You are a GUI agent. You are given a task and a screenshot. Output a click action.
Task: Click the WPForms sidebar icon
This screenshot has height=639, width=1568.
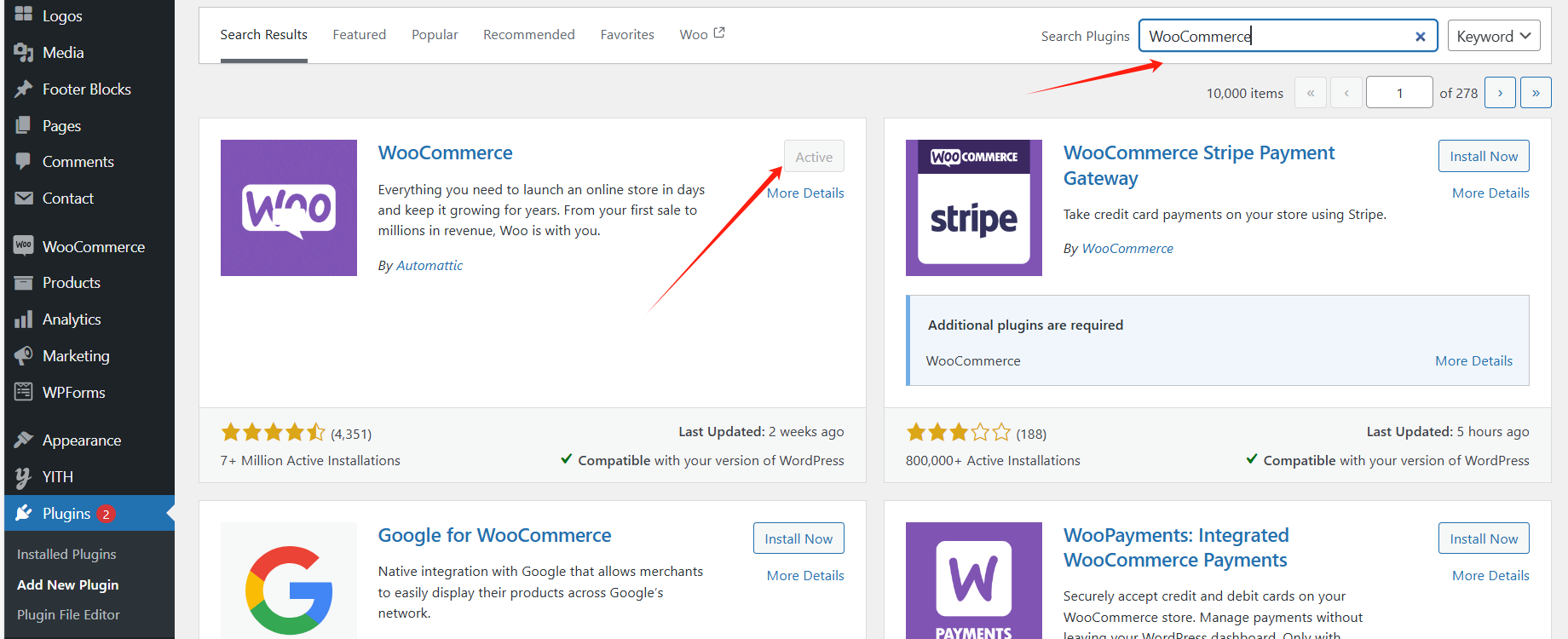tap(24, 392)
